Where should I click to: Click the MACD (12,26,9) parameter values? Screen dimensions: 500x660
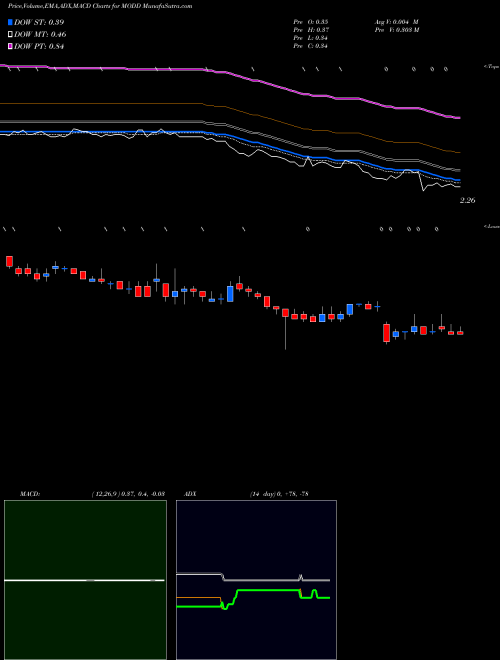[x=128, y=494]
